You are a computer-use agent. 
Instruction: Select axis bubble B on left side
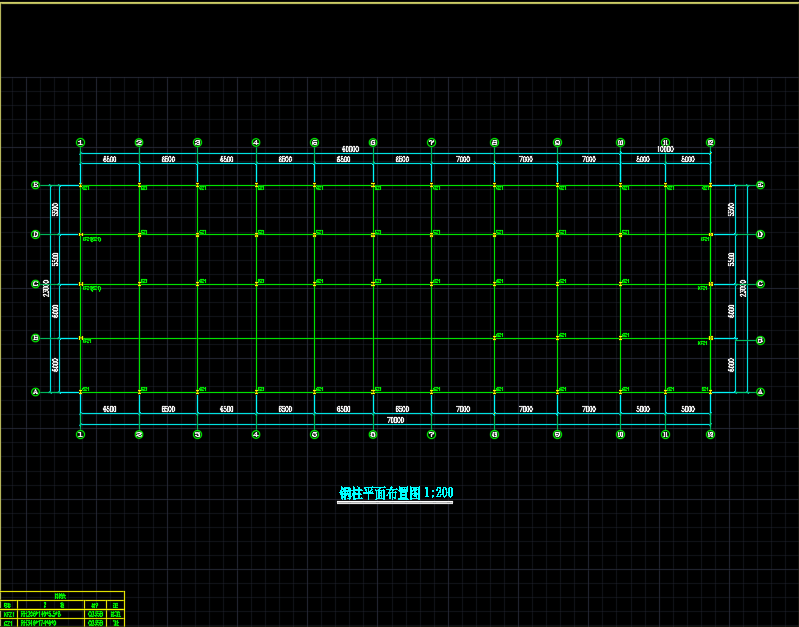(x=35, y=339)
